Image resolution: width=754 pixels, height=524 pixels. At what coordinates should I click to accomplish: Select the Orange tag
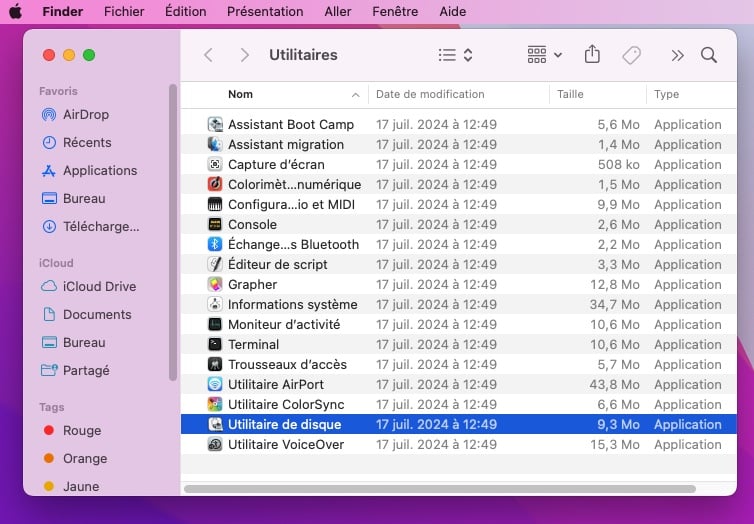(x=75, y=458)
